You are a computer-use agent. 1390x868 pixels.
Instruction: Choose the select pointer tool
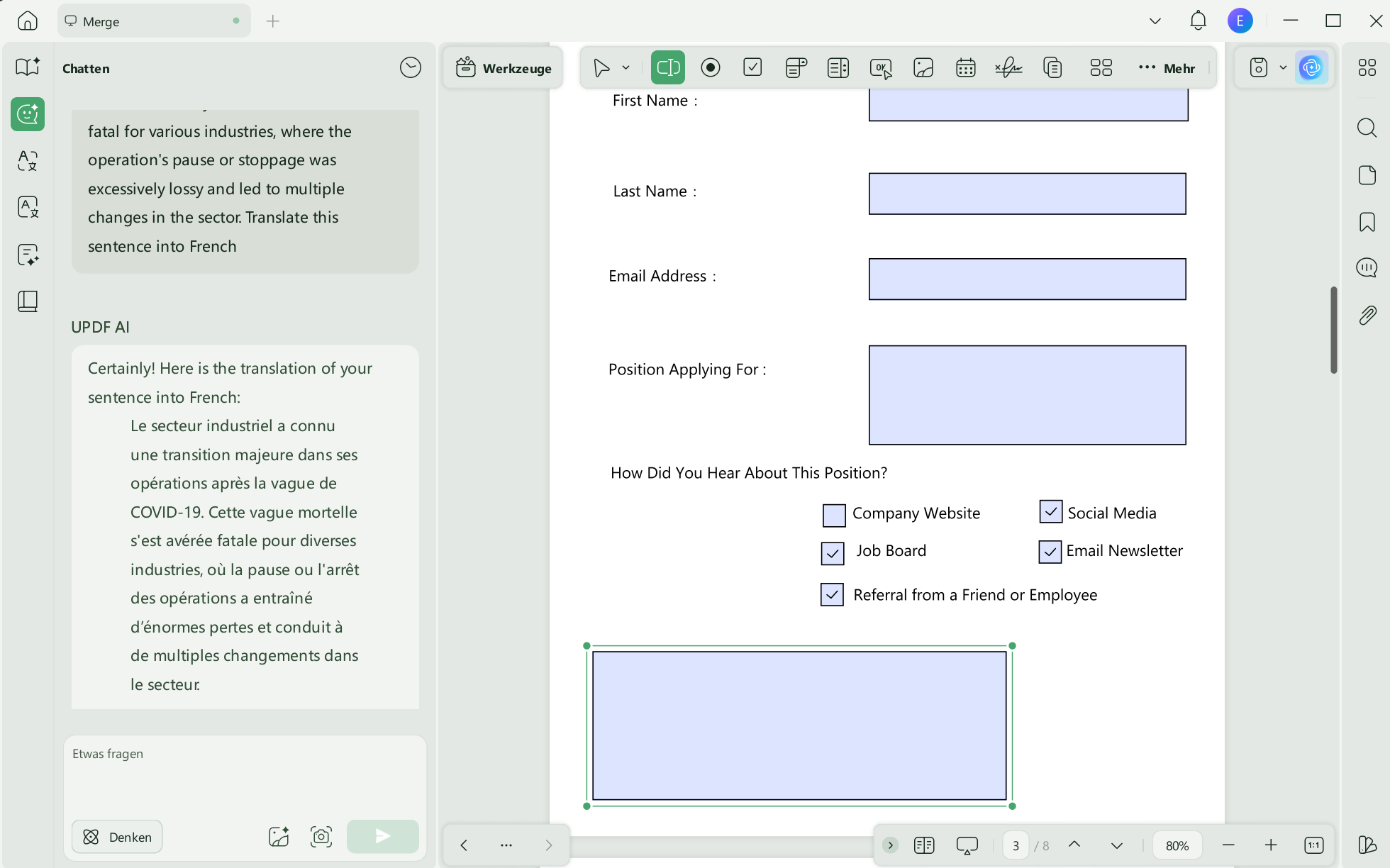601,67
